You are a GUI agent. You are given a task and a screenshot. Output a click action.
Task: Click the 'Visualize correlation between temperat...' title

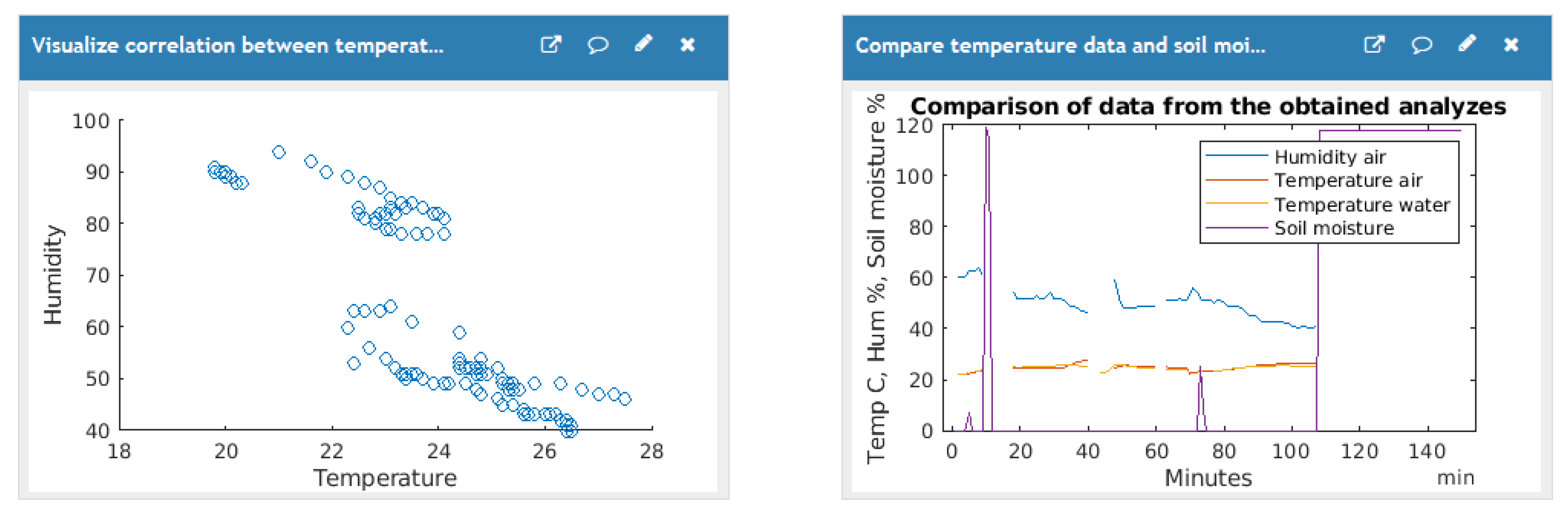tap(237, 46)
